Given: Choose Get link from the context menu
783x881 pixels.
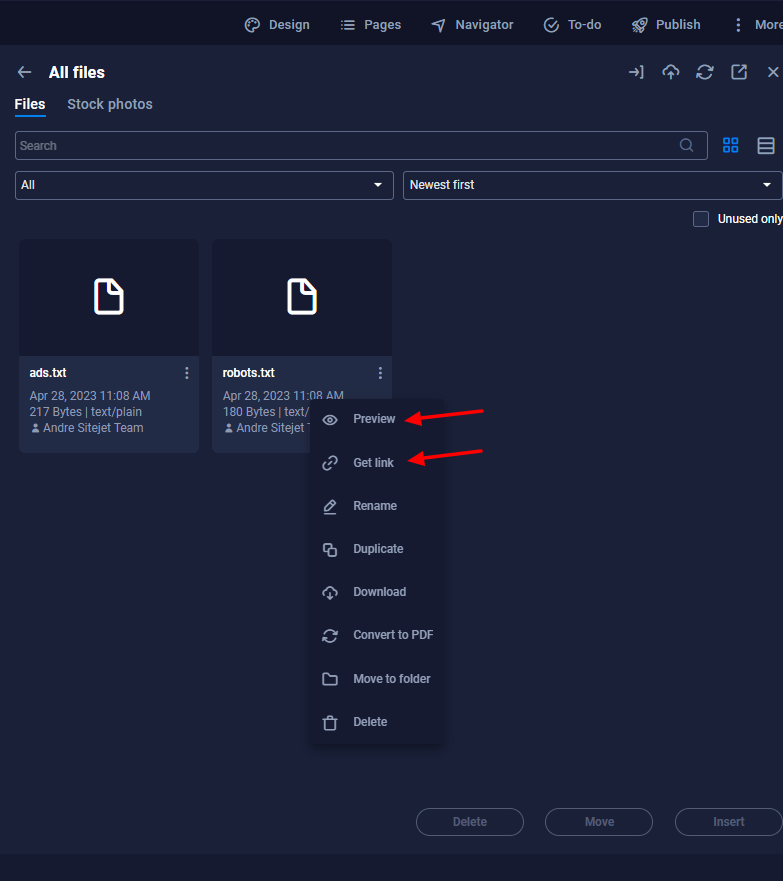Looking at the screenshot, I should 375,463.
